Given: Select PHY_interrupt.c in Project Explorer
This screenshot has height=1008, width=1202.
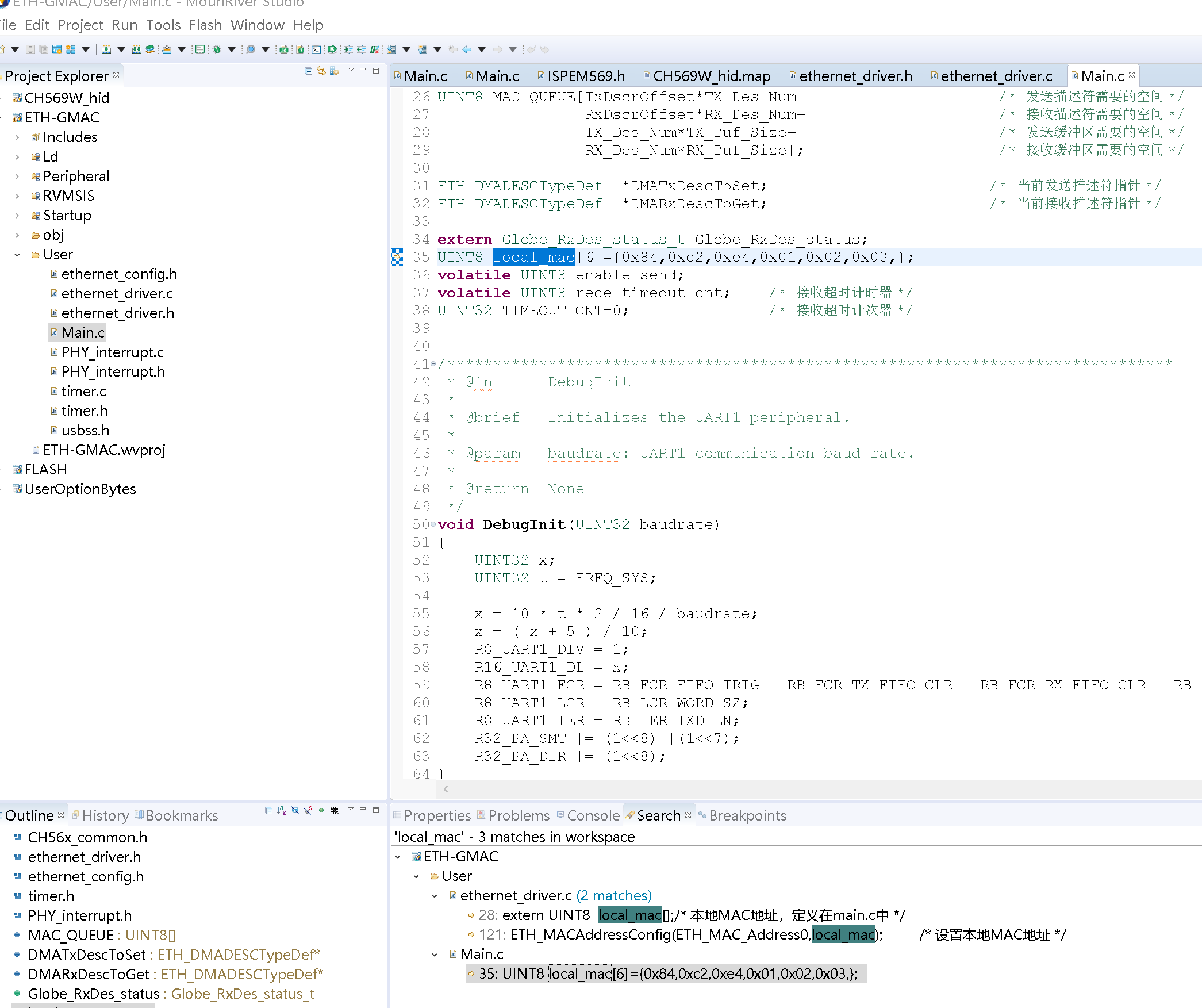Looking at the screenshot, I should [x=112, y=352].
